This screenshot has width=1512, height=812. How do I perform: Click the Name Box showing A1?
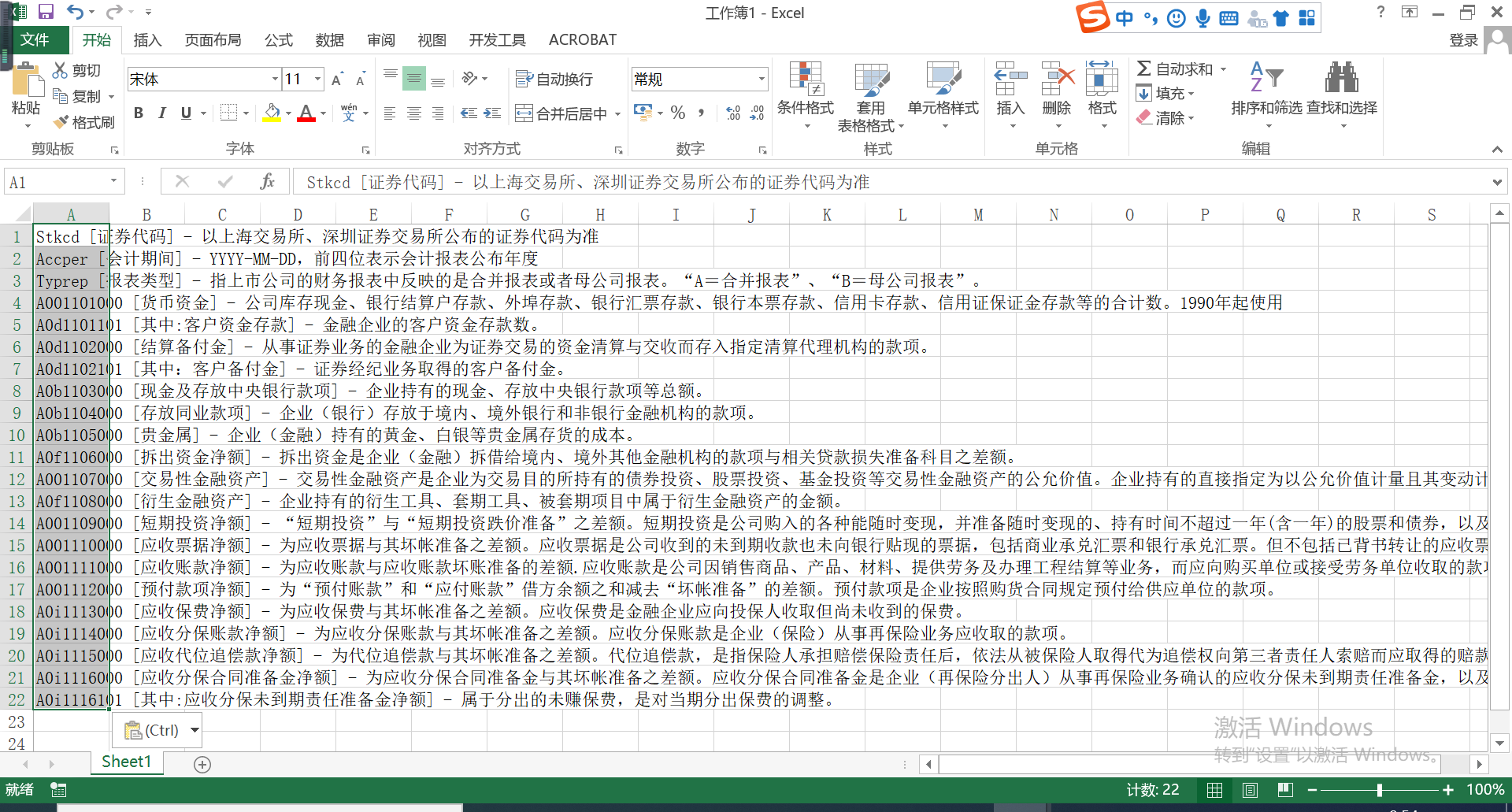[x=57, y=182]
